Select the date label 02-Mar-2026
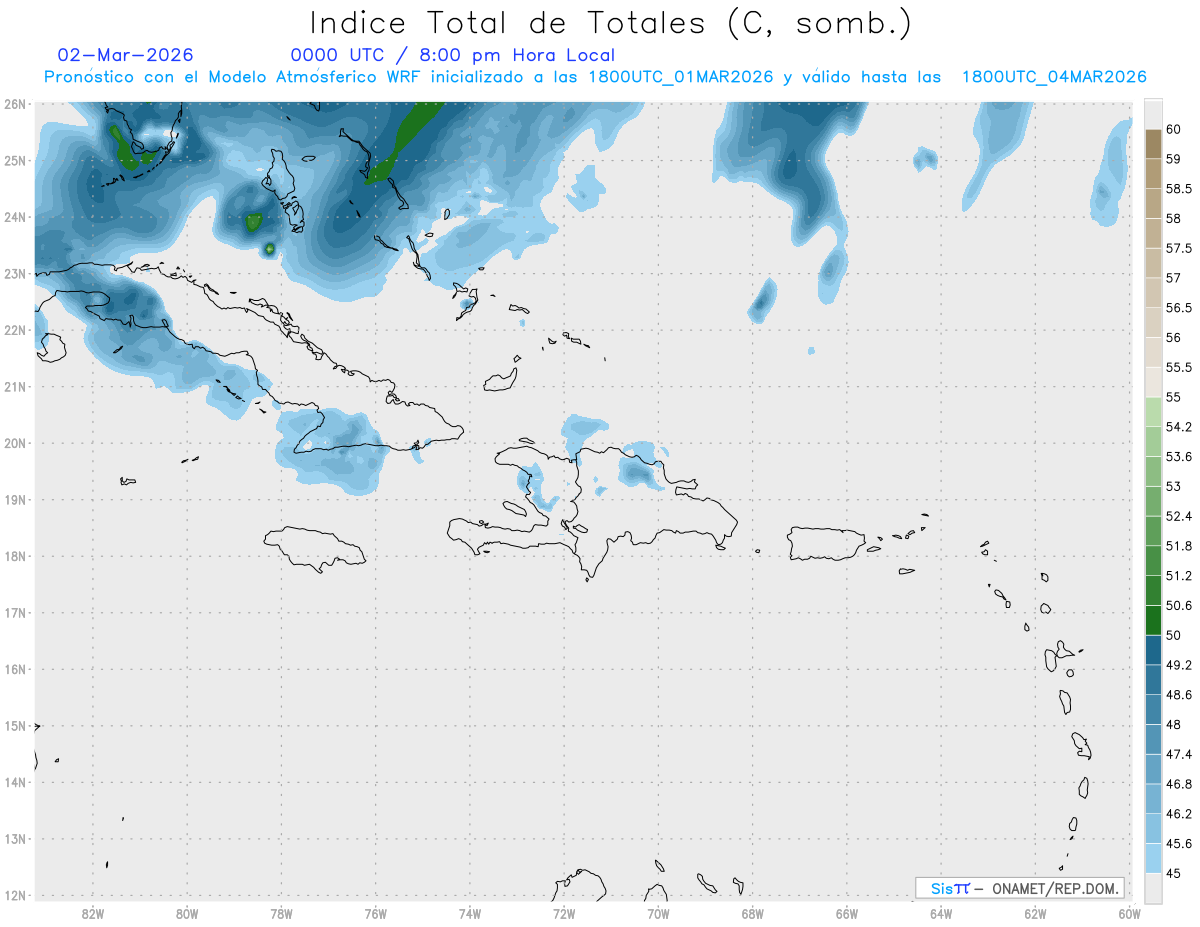Viewport: 1200px width, 927px height. [126, 55]
